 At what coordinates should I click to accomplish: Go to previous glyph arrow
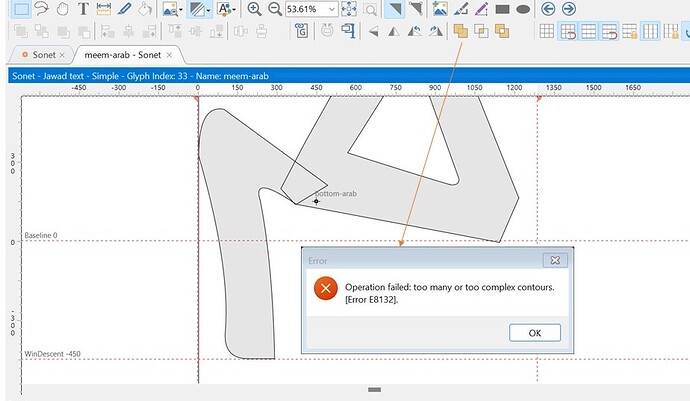548,9
